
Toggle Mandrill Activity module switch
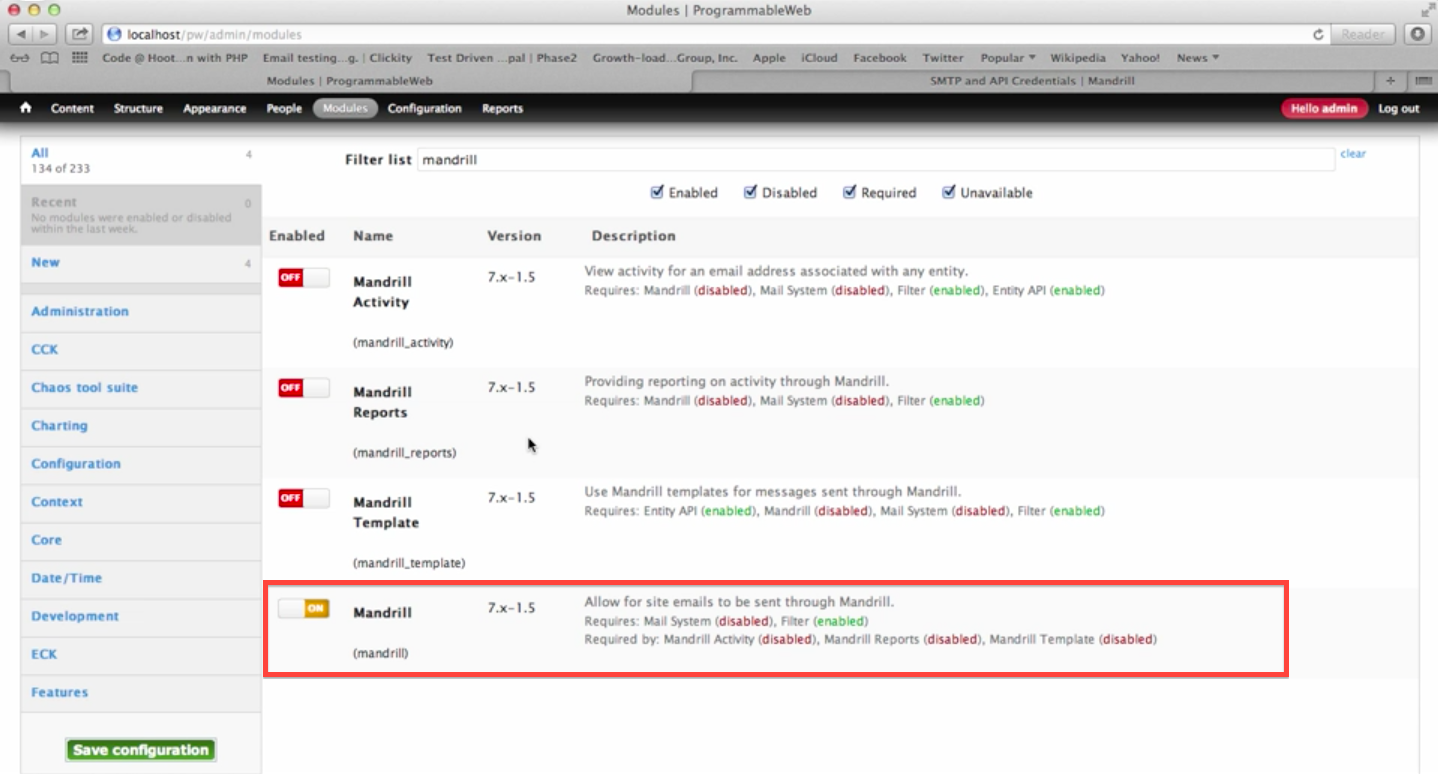tap(304, 278)
